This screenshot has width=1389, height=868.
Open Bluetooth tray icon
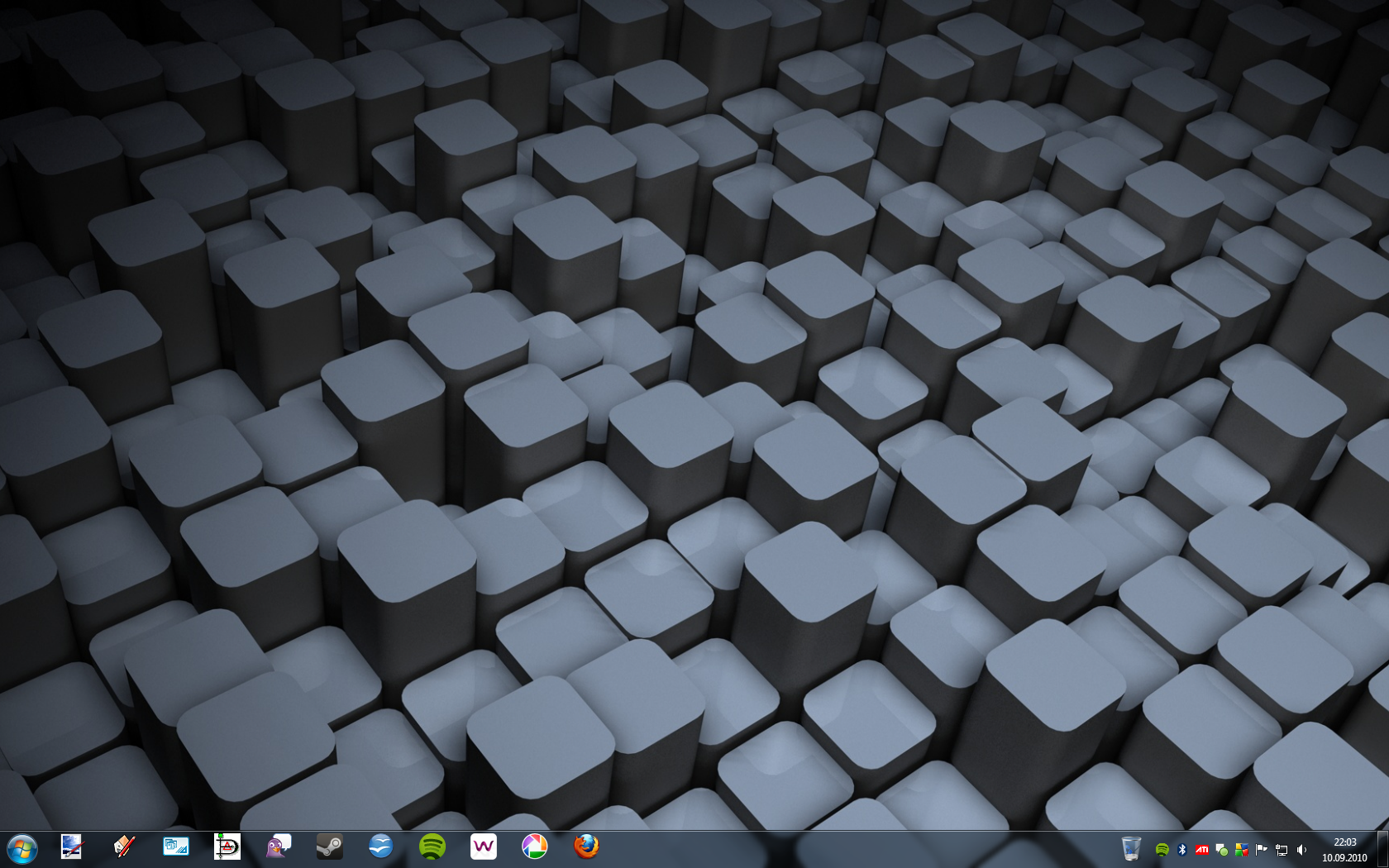point(1181,850)
